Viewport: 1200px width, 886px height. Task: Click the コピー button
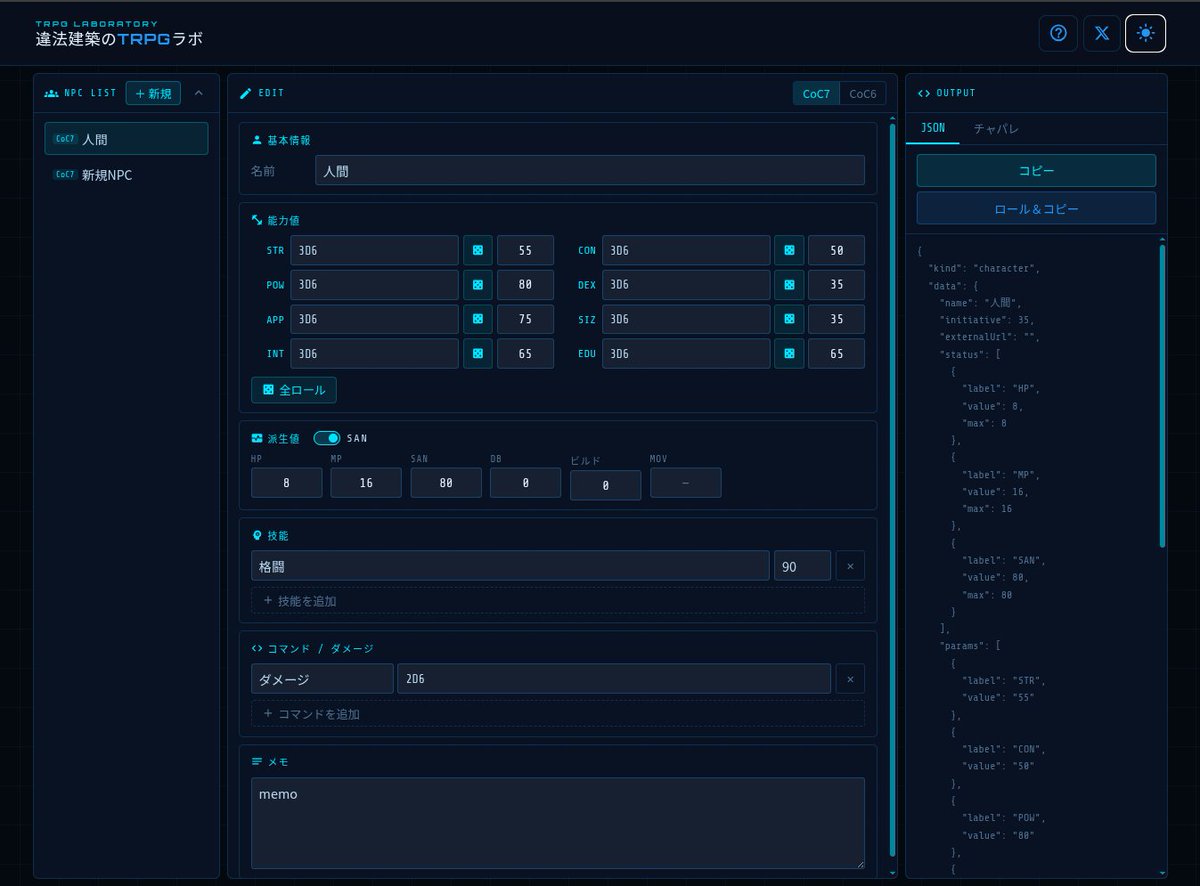(x=1036, y=171)
